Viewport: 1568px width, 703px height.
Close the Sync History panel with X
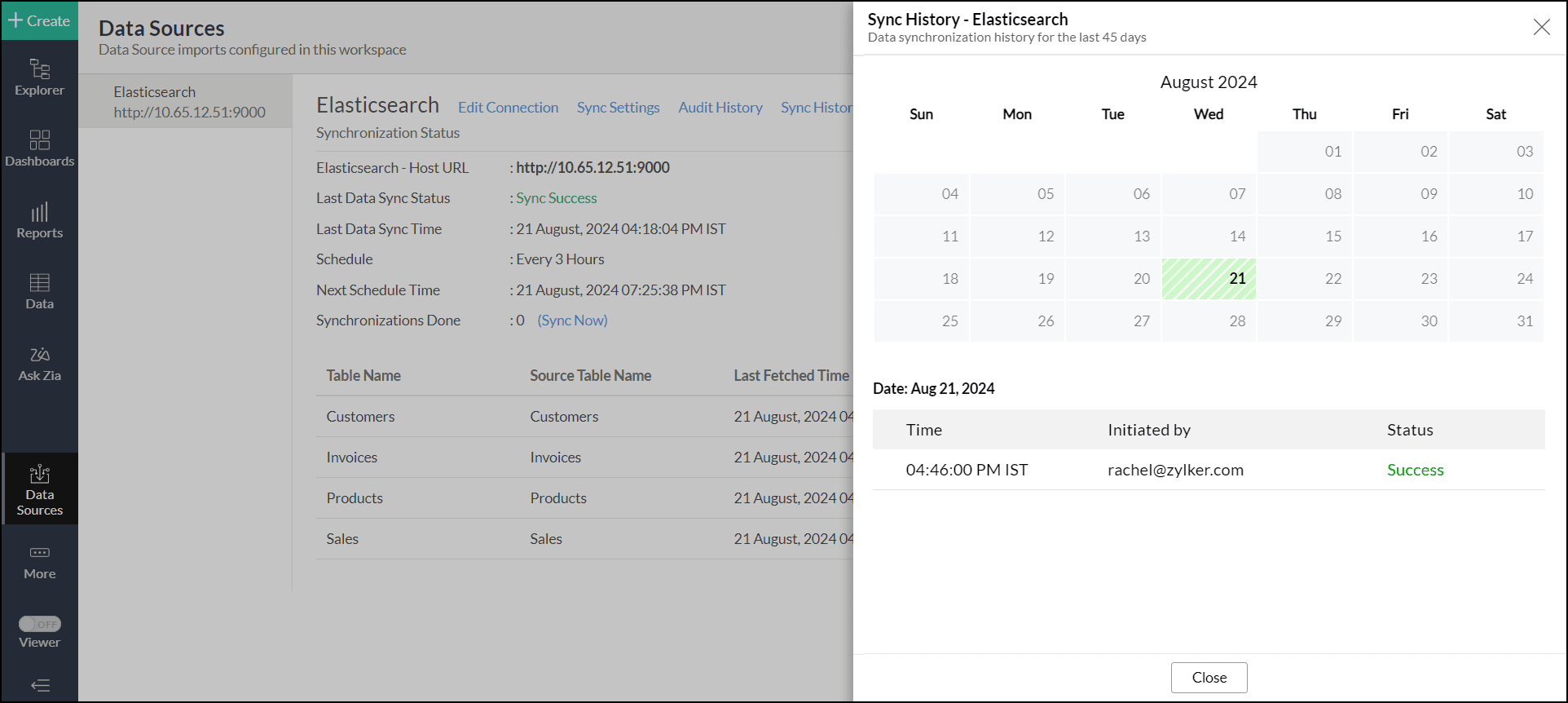(1541, 27)
